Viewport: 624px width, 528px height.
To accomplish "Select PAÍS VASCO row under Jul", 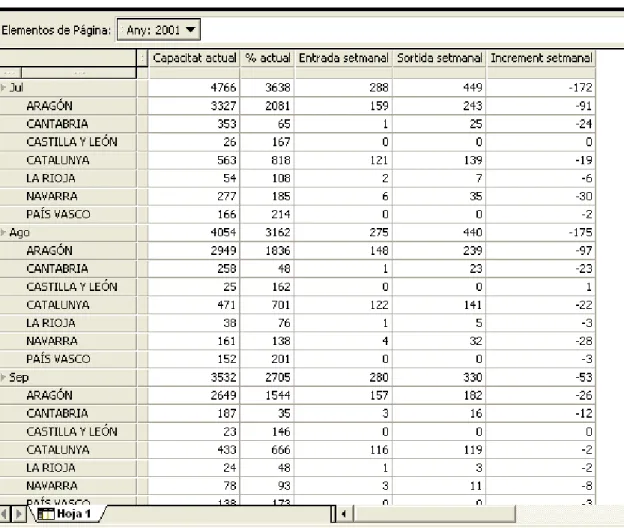I will (68, 214).
